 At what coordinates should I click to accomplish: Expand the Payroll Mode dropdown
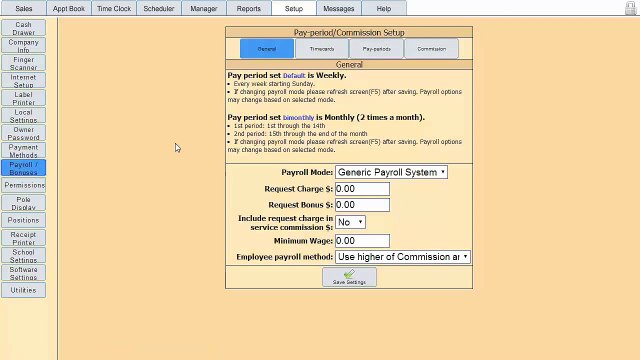coord(391,172)
